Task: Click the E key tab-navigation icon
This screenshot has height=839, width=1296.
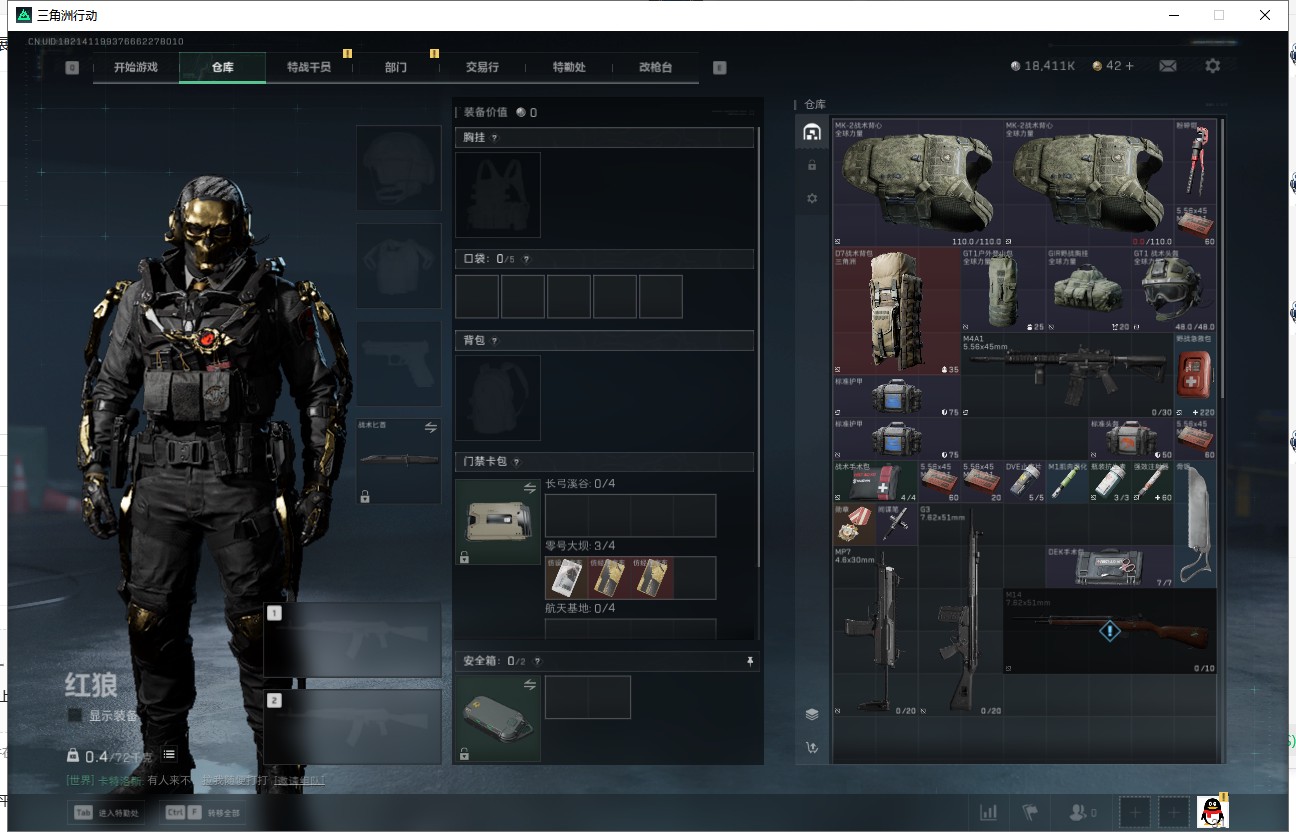Action: (x=720, y=68)
